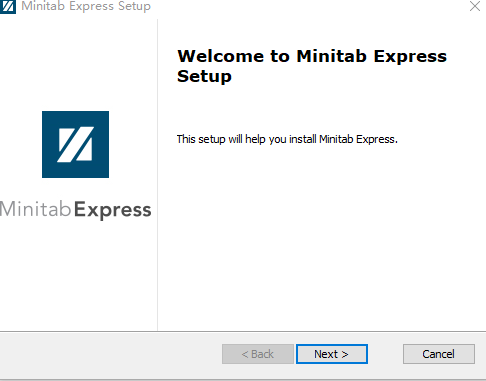Viewport: 486px width, 381px height.
Task: Click the large blue Minitab logo
Action: 75,144
